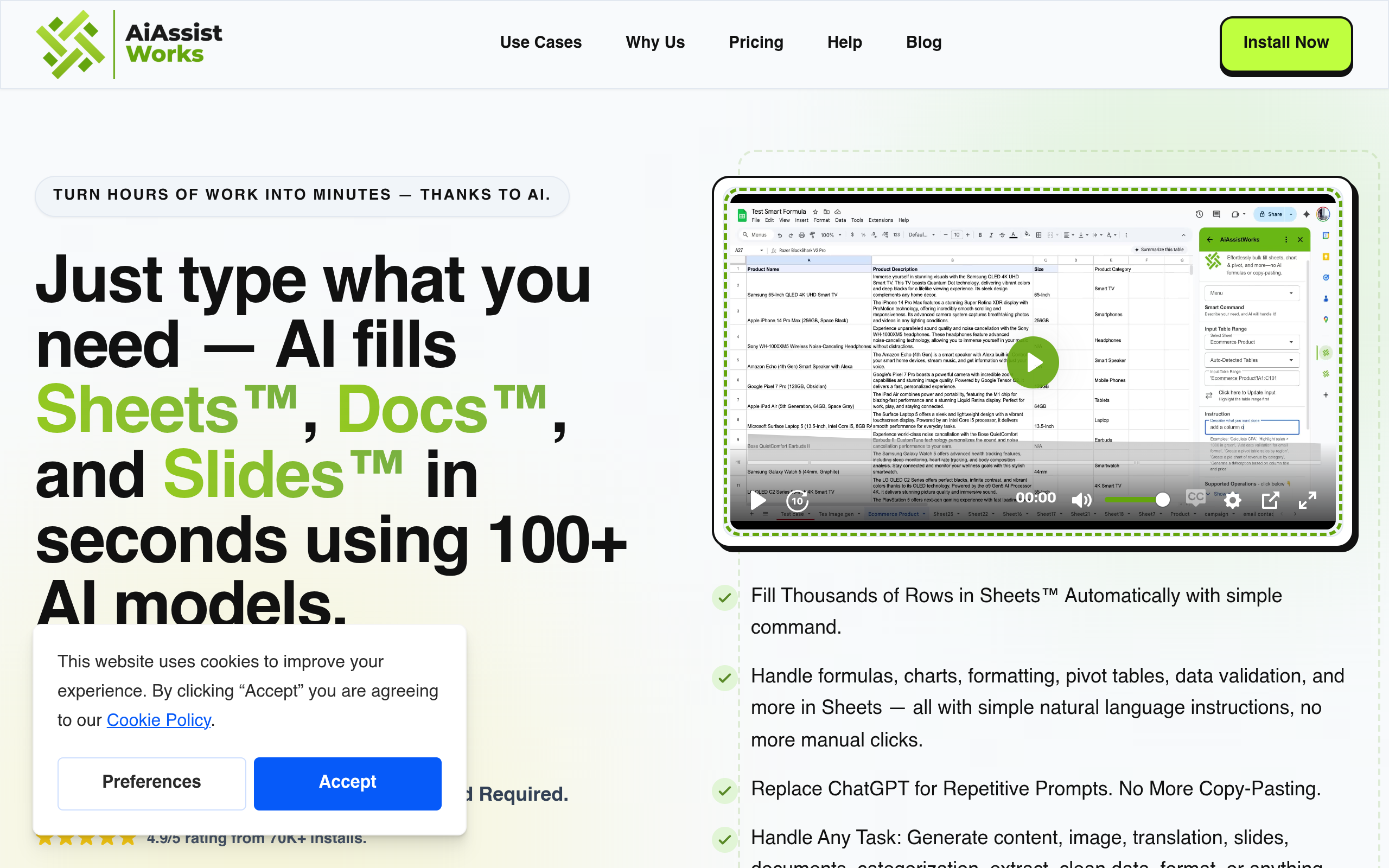Toggle closed captions with the CC icon

tap(1196, 496)
